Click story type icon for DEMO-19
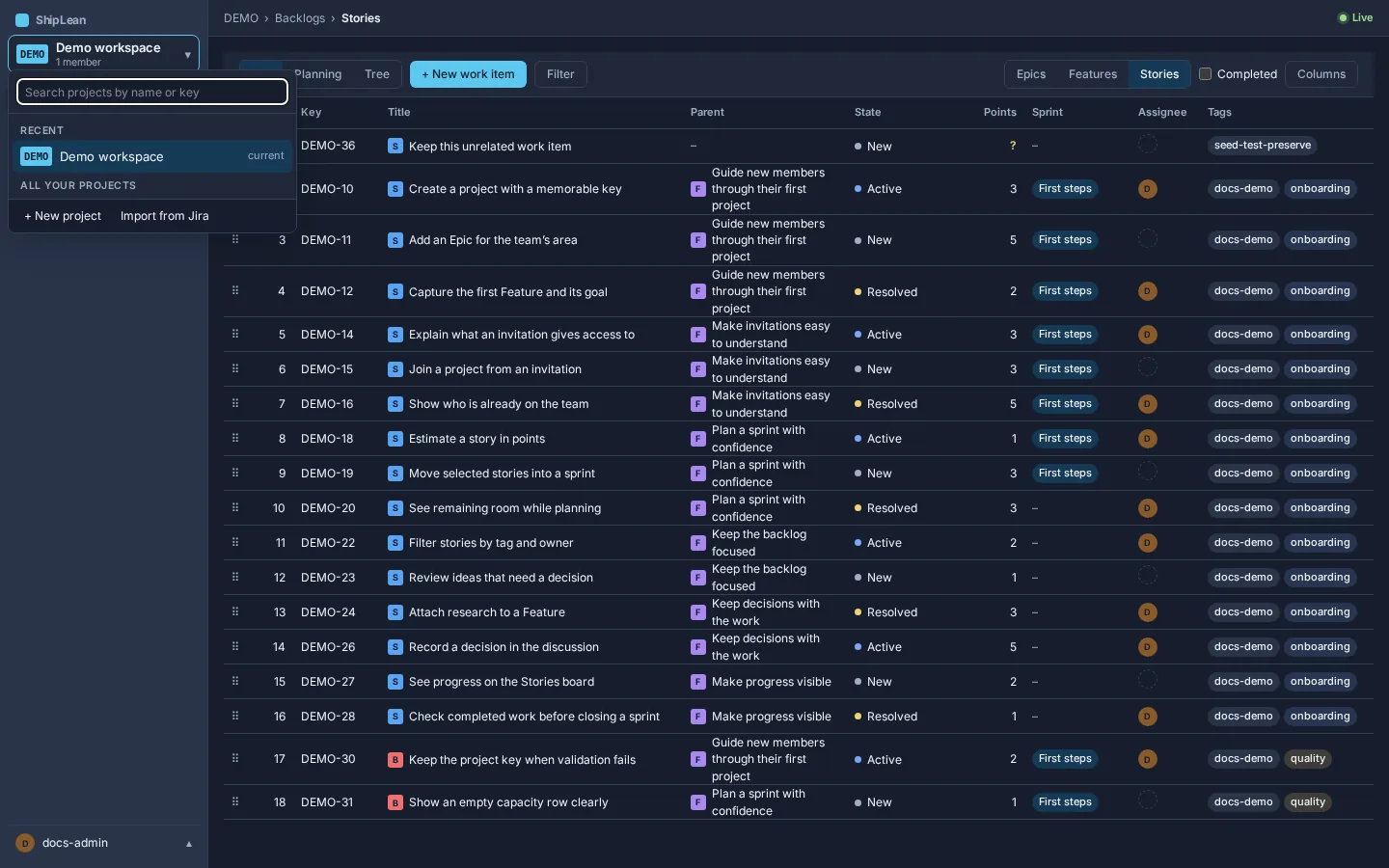The width and height of the screenshot is (1389, 868). 395,474
